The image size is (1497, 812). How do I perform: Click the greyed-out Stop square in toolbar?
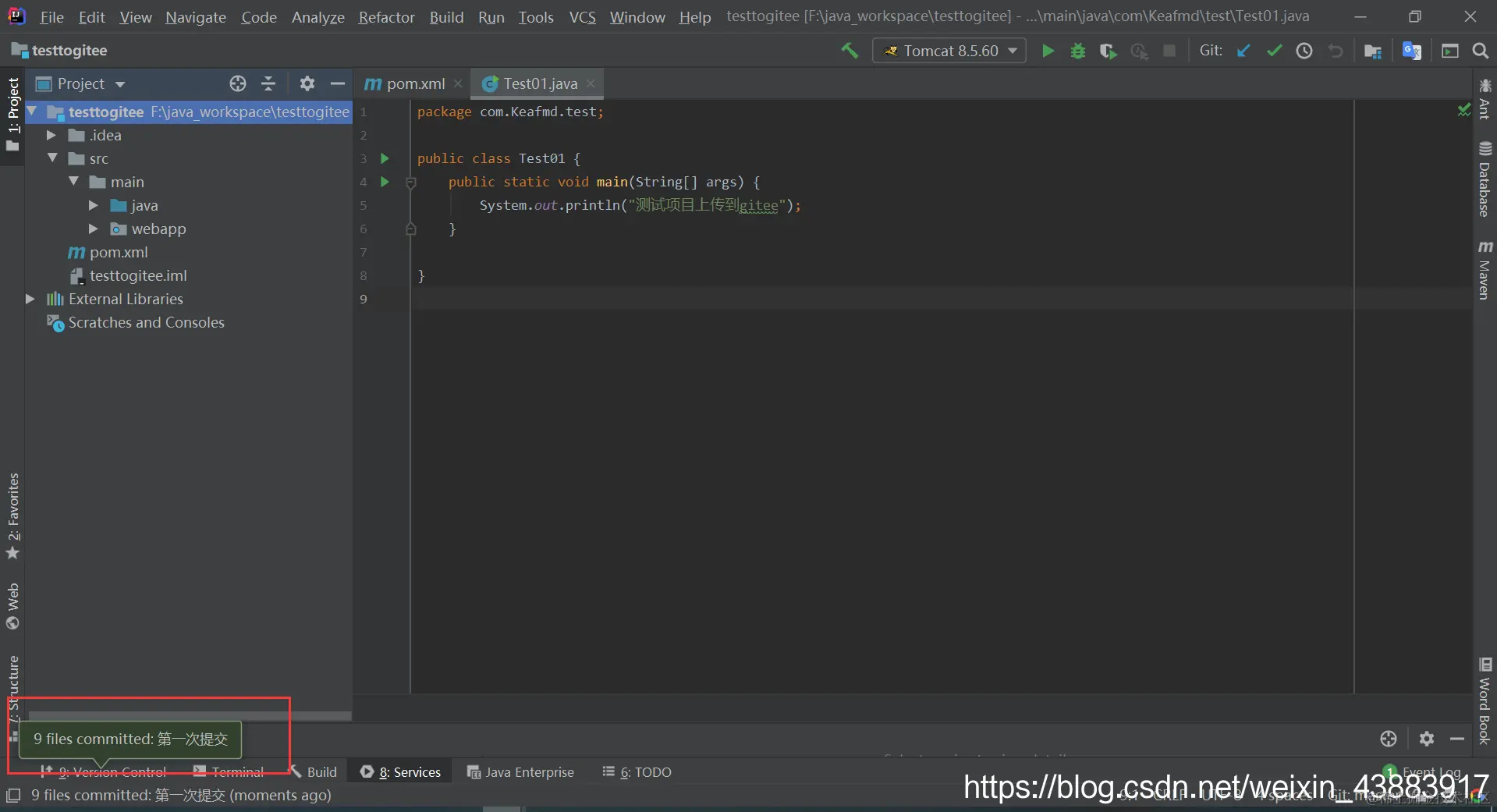[x=1169, y=51]
